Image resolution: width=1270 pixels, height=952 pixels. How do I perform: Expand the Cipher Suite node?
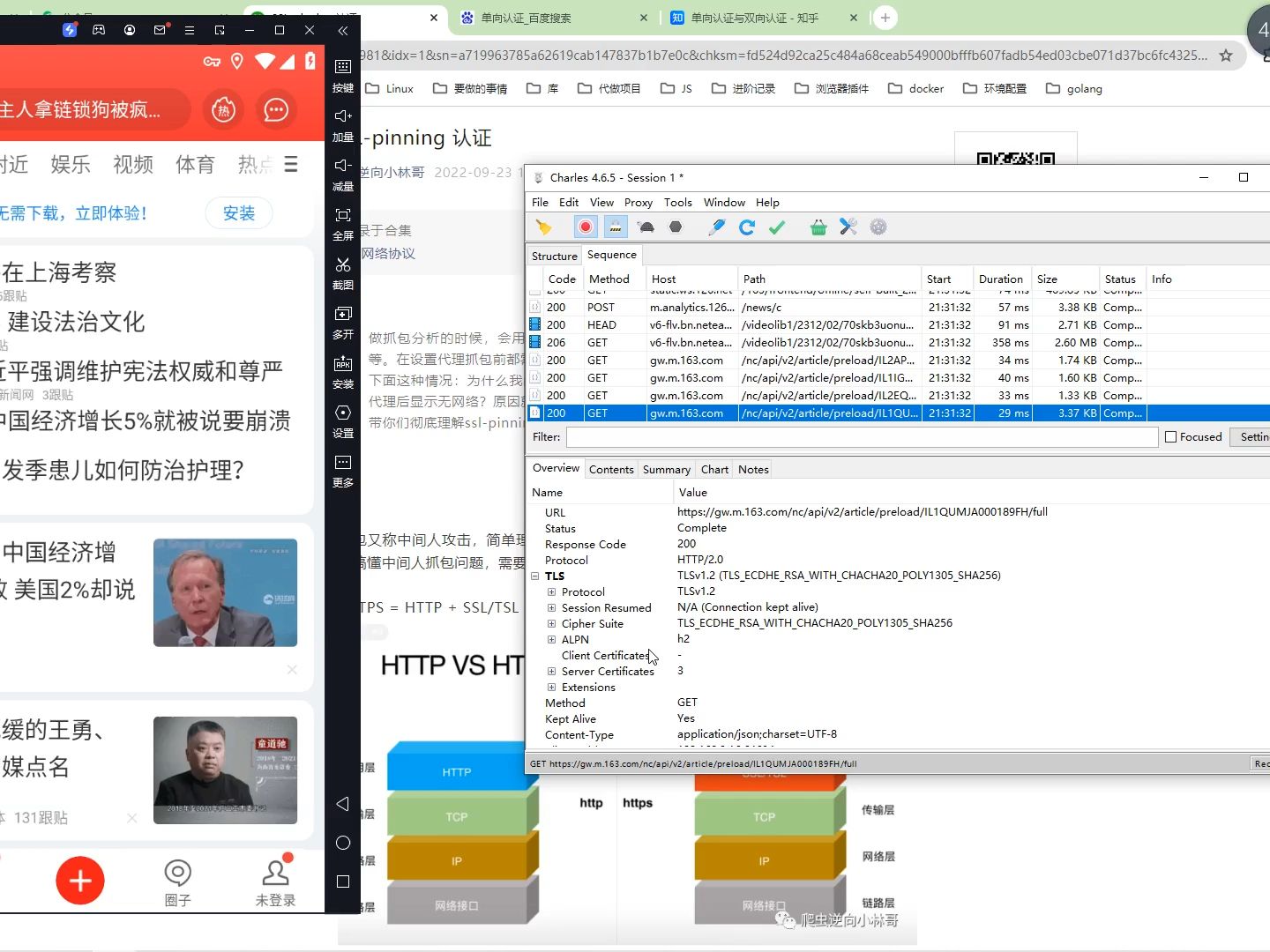pyautogui.click(x=551, y=624)
